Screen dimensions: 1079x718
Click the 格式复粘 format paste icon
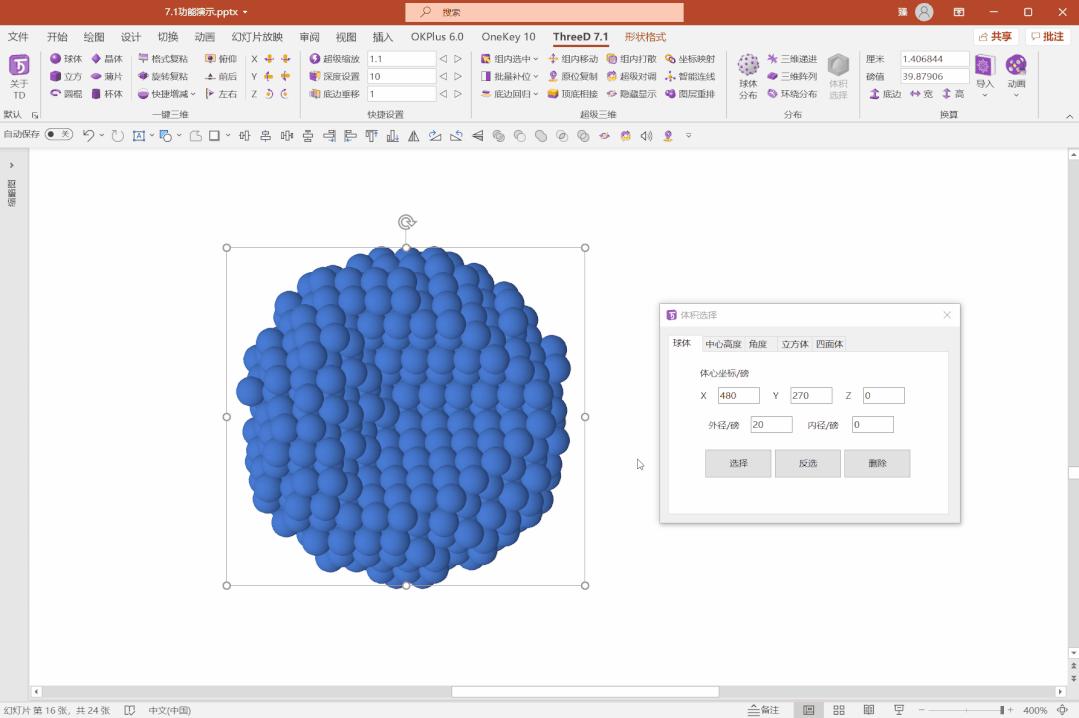point(168,58)
